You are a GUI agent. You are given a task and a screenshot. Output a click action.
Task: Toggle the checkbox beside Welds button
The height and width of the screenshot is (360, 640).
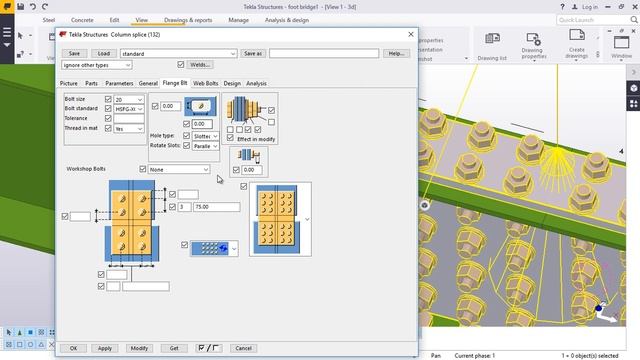(x=181, y=64)
